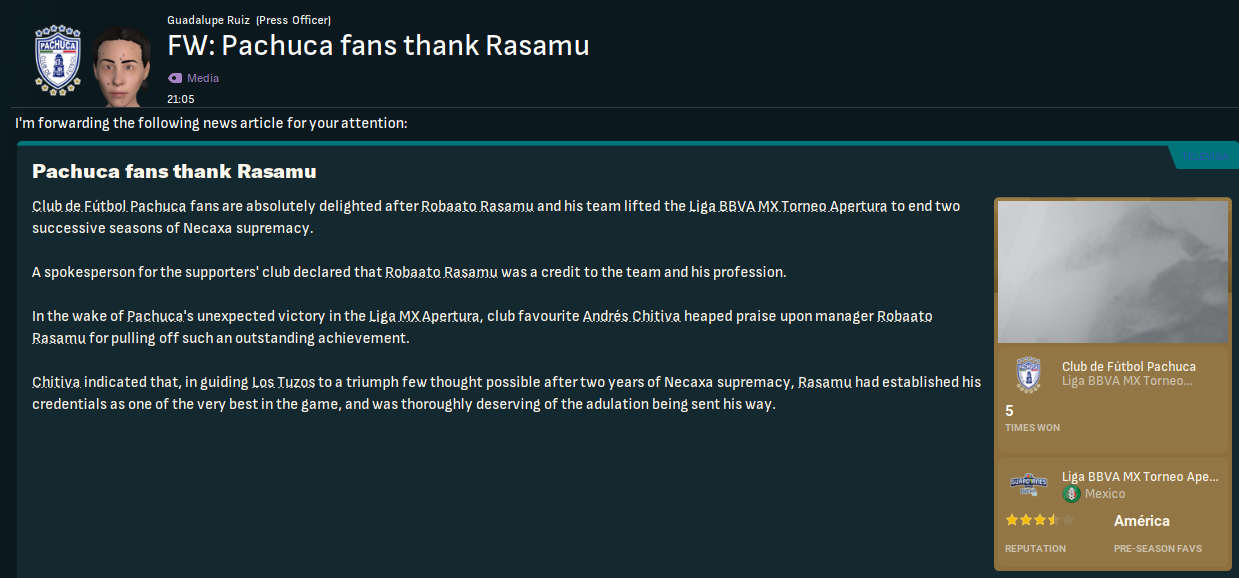Click the grey news image thumbnail
Image resolution: width=1239 pixels, height=578 pixels.
1112,272
